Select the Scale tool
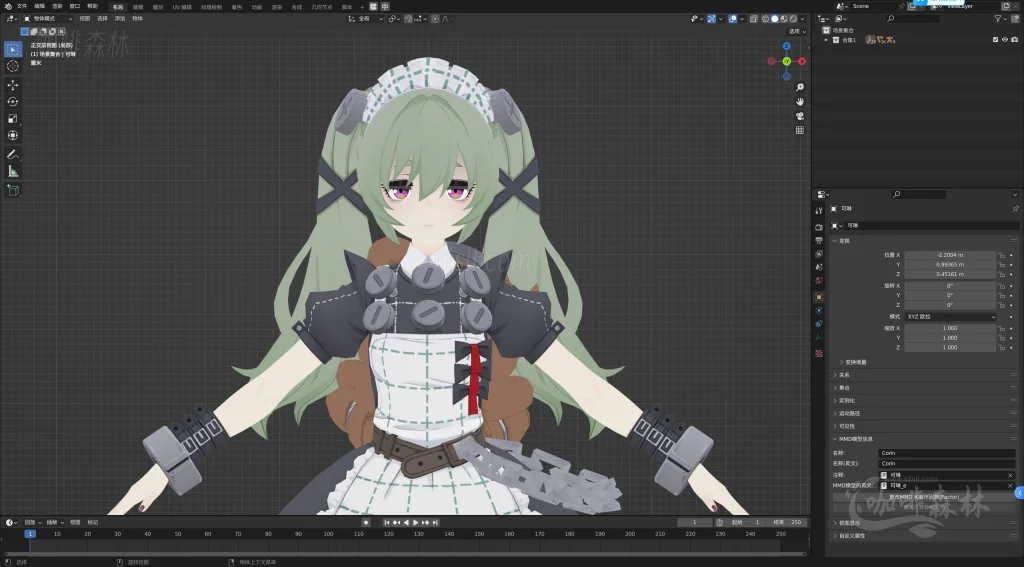Screen dimensions: 1024x567 [12, 119]
